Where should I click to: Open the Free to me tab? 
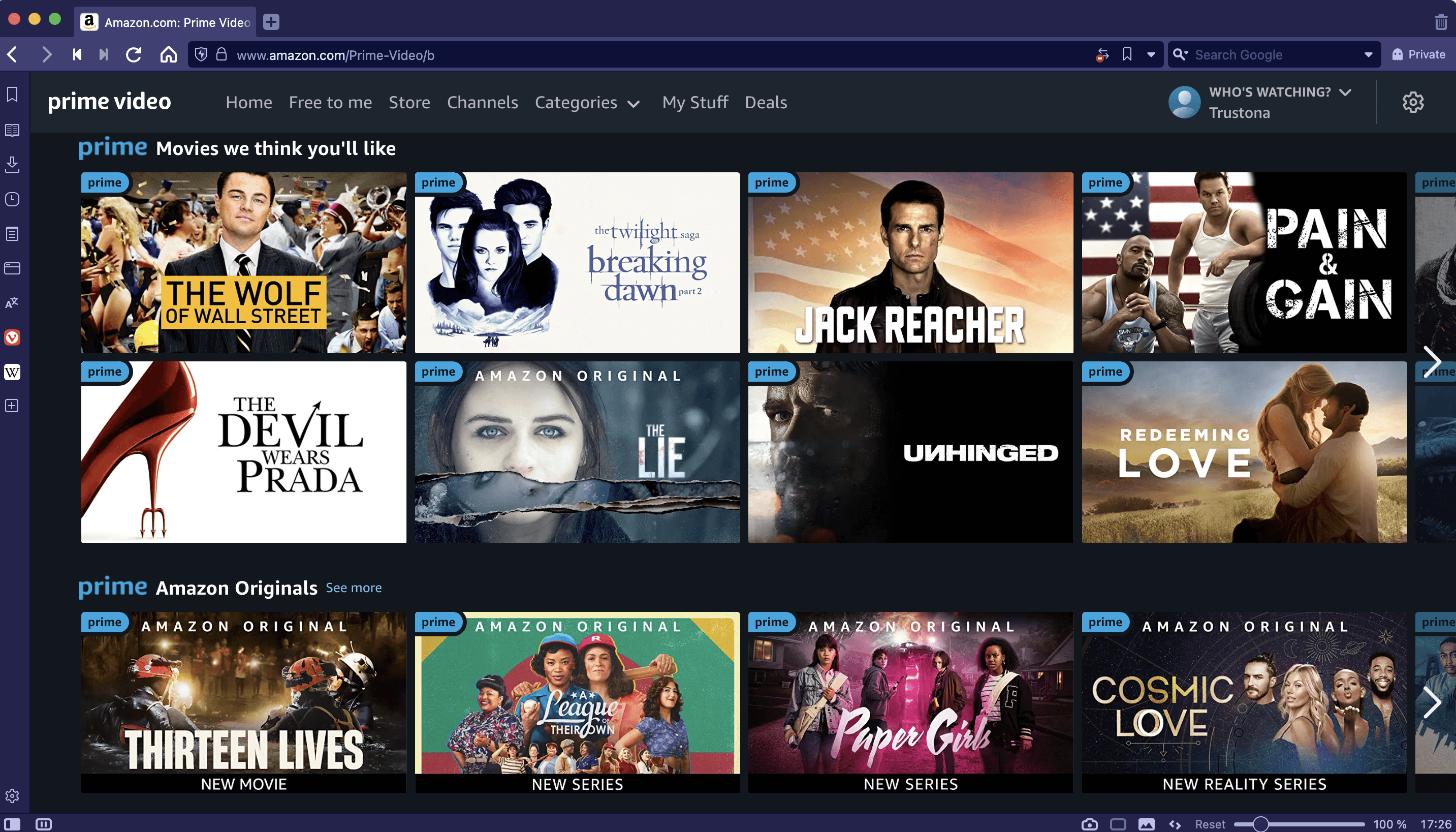(x=330, y=102)
